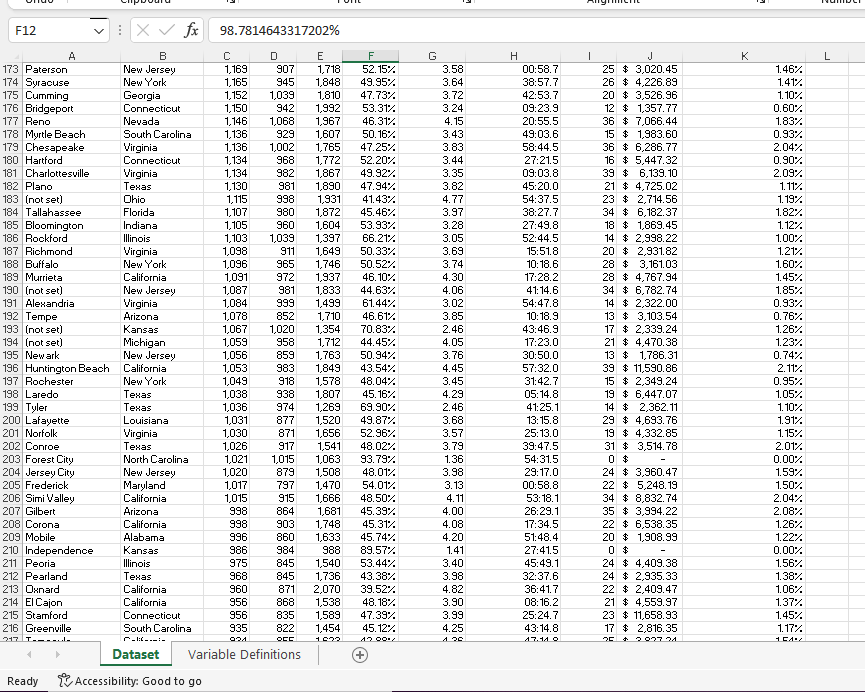The image size is (865, 692).
Task: Select Louisiana cell in Lafayette row
Action: tap(162, 420)
